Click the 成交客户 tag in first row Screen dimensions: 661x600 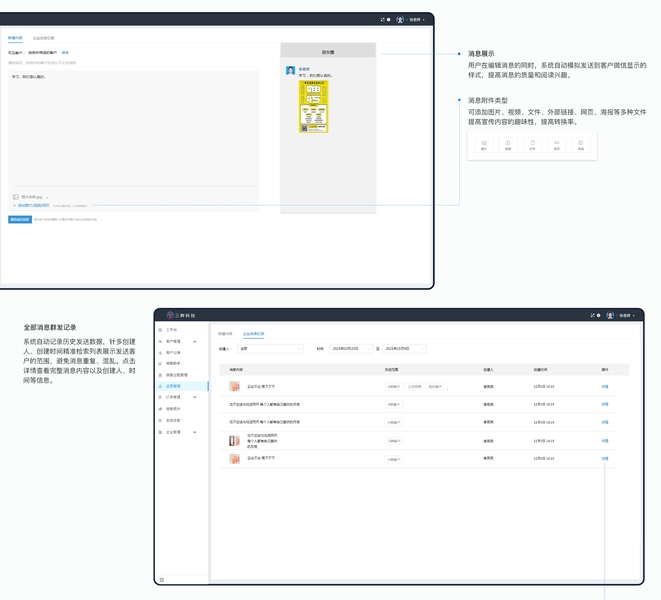435,386
